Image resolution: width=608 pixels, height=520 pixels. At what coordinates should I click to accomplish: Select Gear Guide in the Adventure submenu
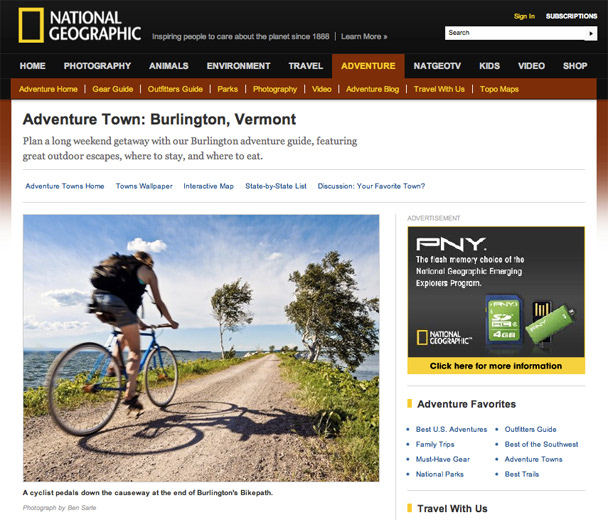pyautogui.click(x=112, y=89)
